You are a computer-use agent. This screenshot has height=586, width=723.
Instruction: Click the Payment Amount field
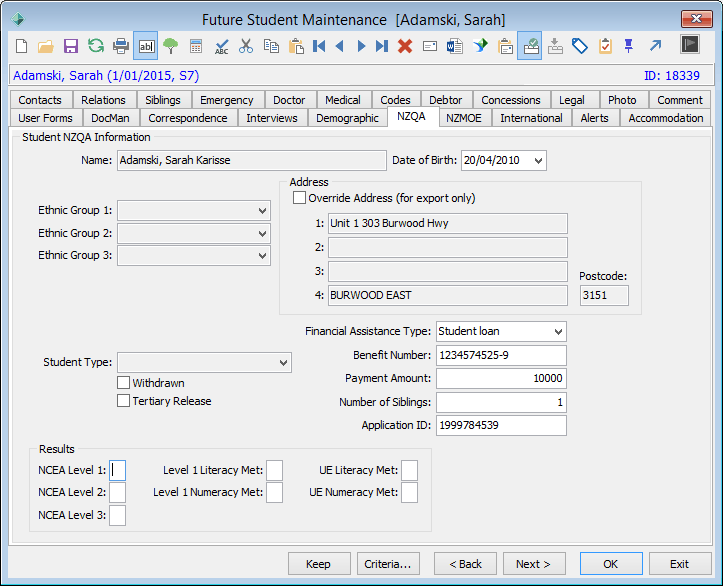[x=501, y=379]
